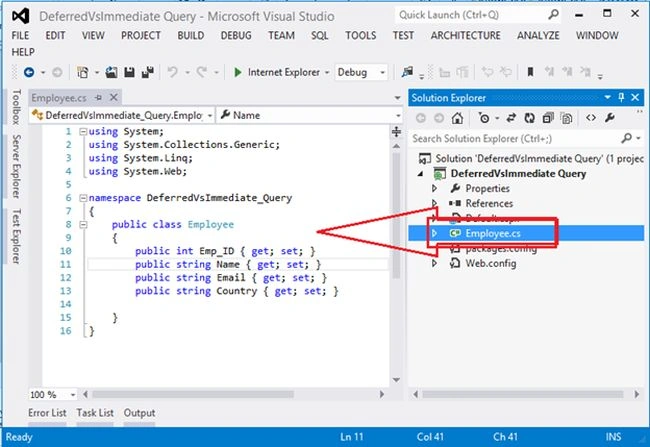Click Collapse All icon in Solution Explorer
This screenshot has width=650, height=447.
point(548,118)
